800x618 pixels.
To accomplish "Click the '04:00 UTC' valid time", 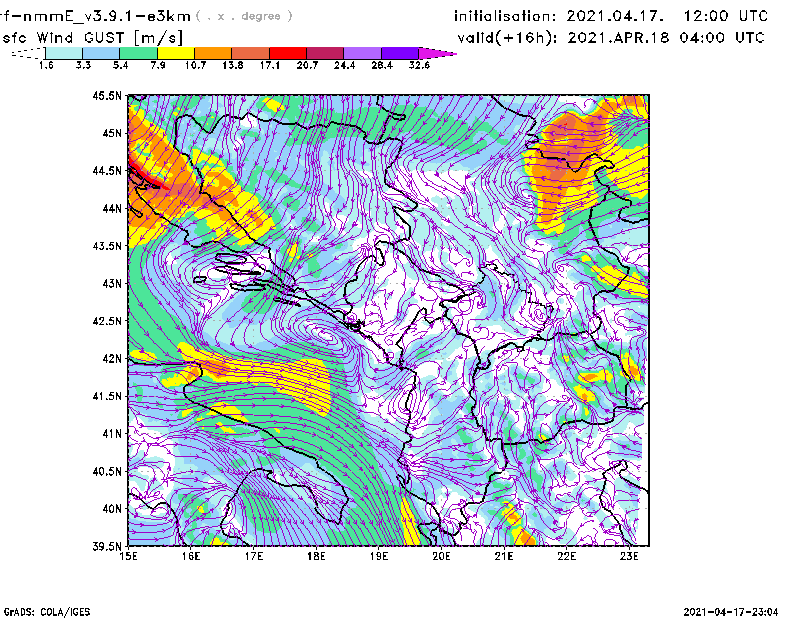I will click(x=722, y=38).
